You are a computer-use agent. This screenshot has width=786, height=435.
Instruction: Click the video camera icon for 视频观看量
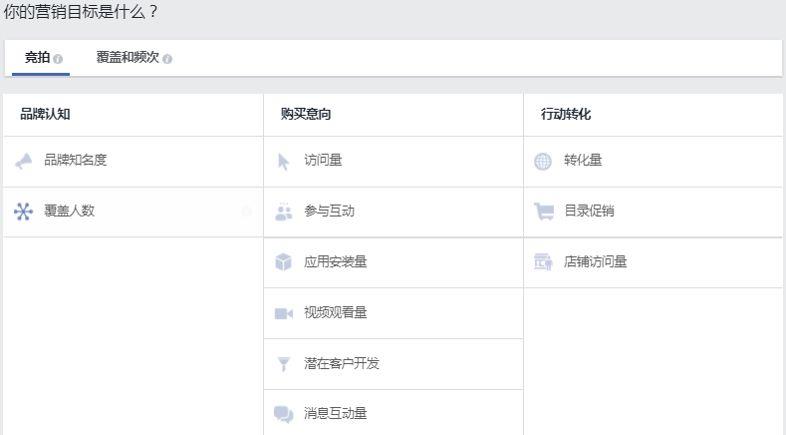tap(284, 314)
